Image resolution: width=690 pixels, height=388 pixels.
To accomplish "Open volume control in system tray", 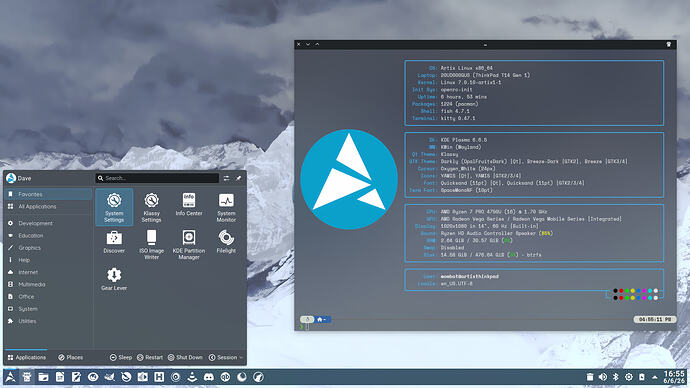I will click(x=603, y=377).
